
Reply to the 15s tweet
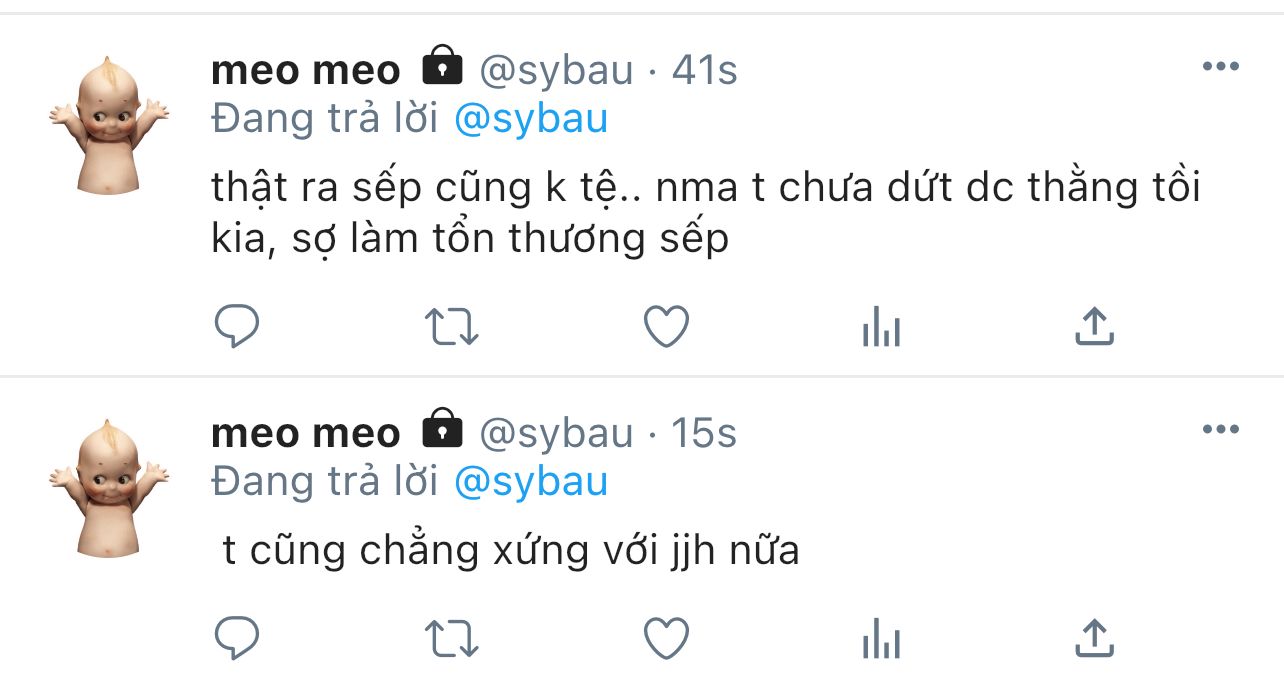[237, 638]
